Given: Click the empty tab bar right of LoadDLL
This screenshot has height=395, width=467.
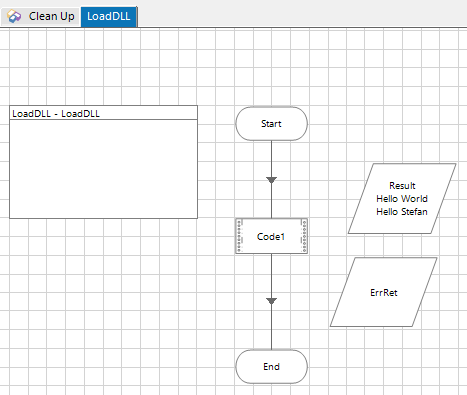Looking at the screenshot, I should coord(300,15).
